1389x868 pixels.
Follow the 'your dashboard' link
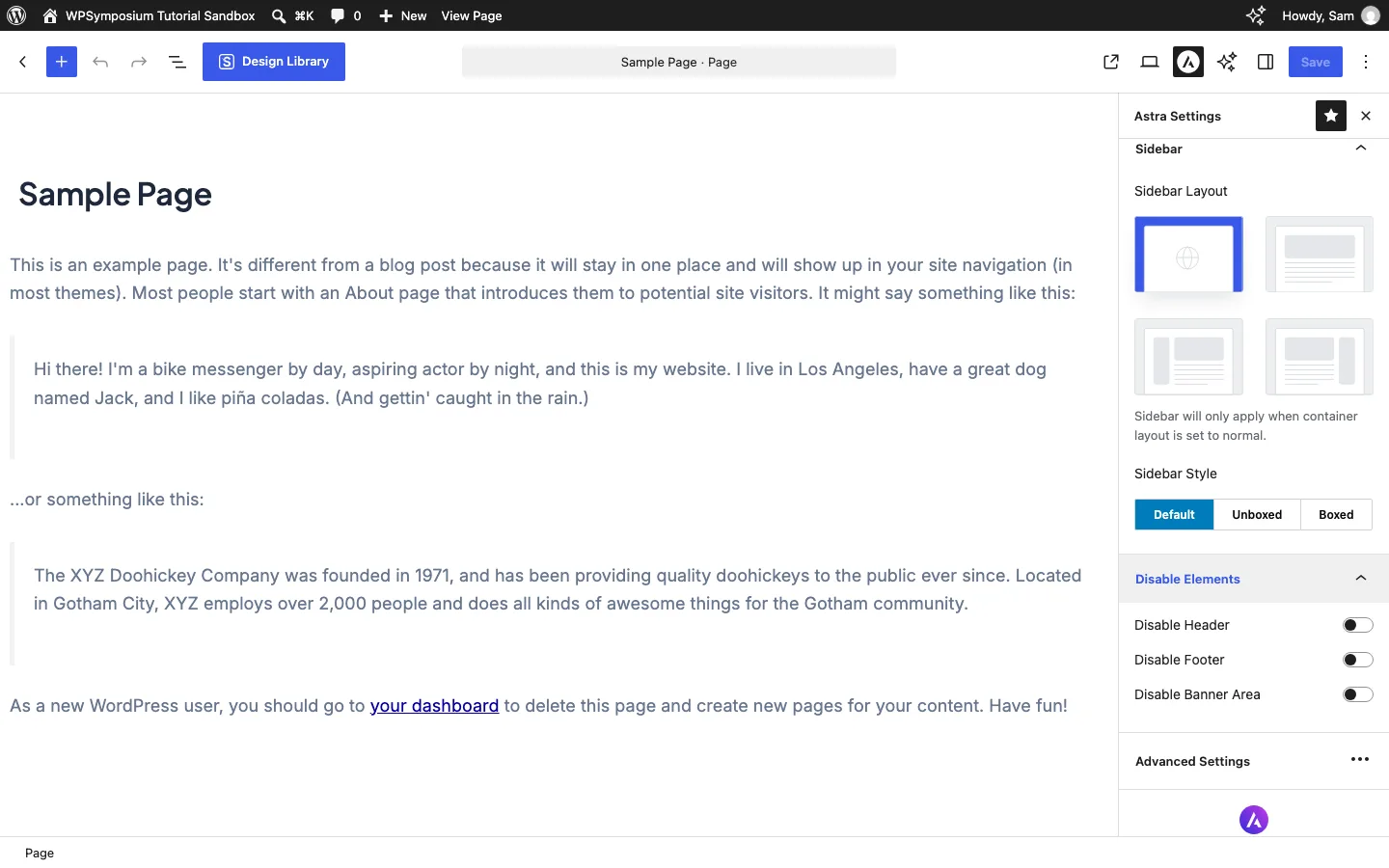pos(434,706)
